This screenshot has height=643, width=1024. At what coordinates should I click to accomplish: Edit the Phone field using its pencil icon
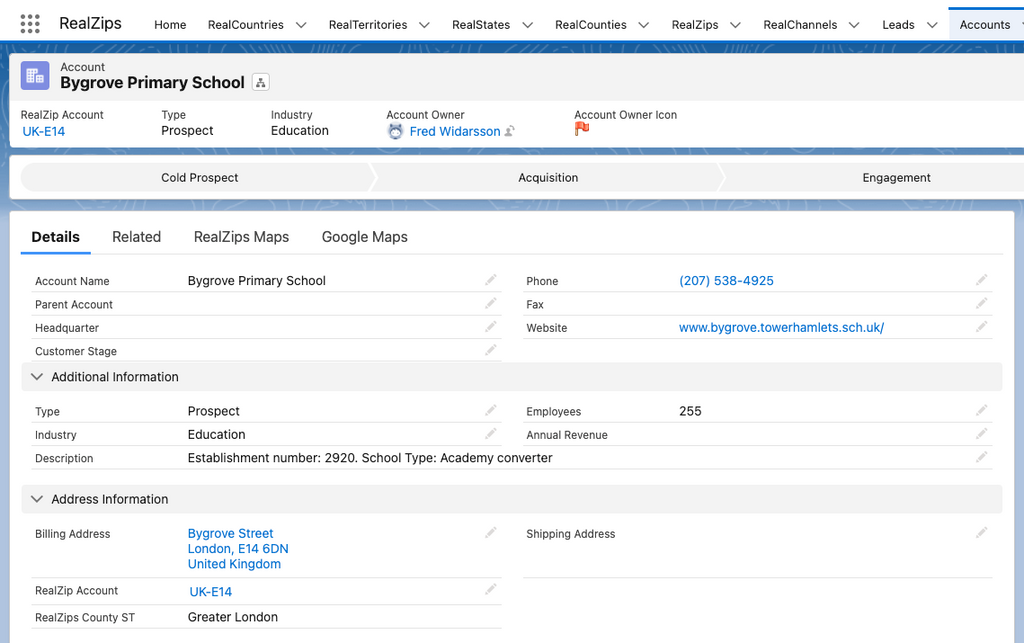point(981,281)
